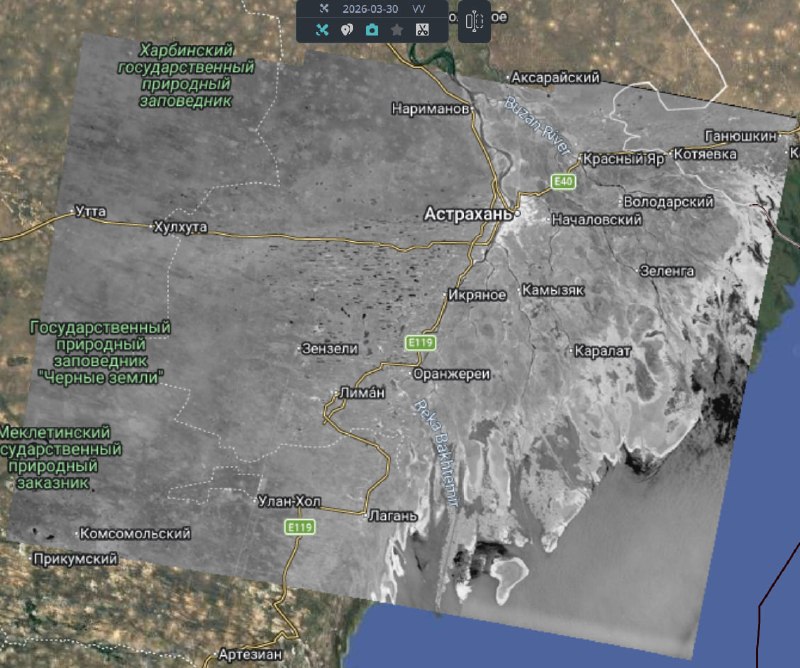The image size is (800, 668).
Task: Take a snapshot with the camera icon
Action: [x=372, y=30]
